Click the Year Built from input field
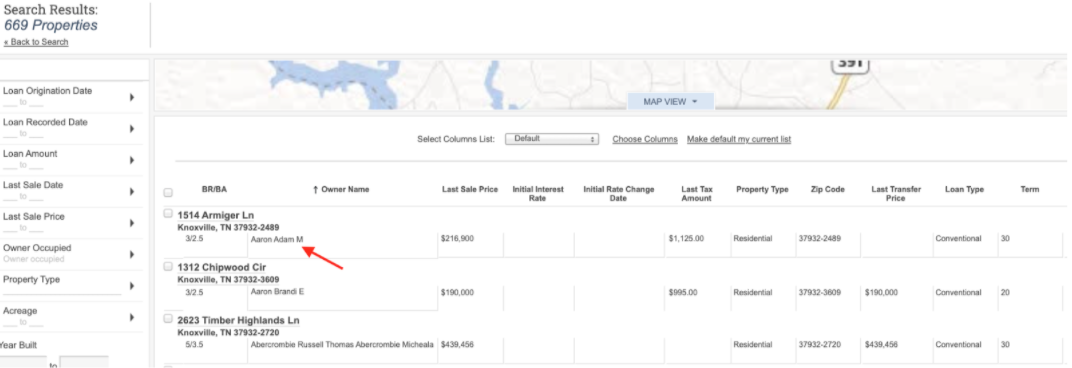 pos(23,362)
